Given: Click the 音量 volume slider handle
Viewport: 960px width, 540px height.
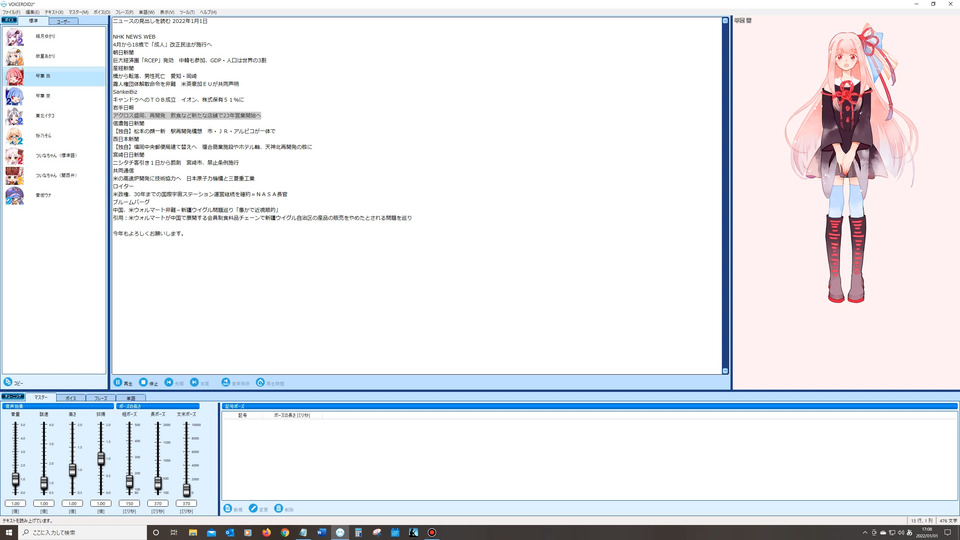Looking at the screenshot, I should coord(15,479).
